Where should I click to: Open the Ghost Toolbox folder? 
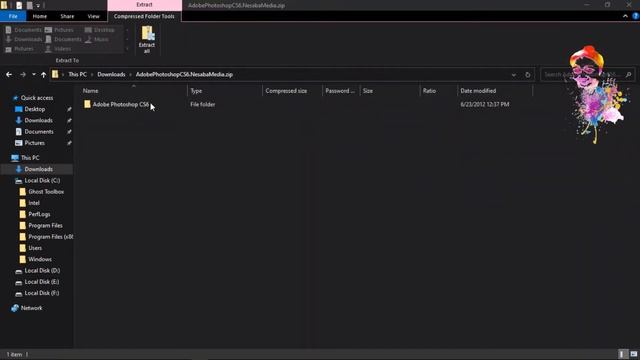[46, 192]
